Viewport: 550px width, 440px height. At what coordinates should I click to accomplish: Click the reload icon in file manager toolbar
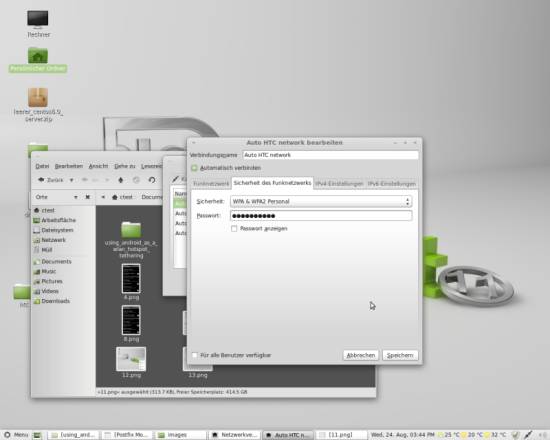tap(152, 180)
